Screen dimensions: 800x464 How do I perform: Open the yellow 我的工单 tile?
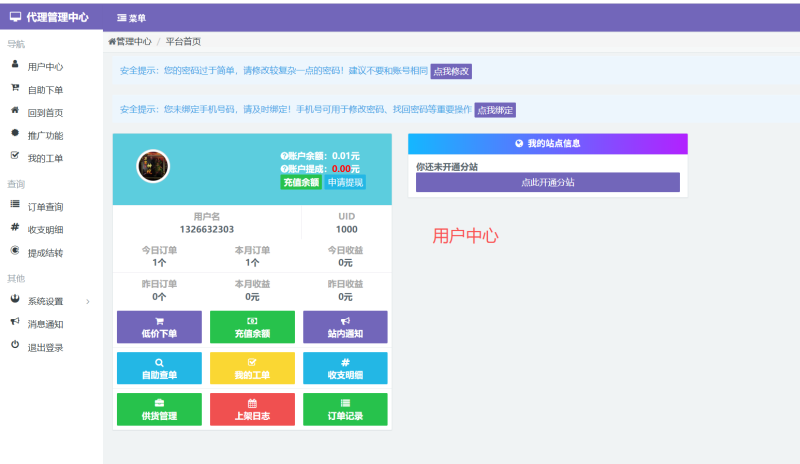252,368
